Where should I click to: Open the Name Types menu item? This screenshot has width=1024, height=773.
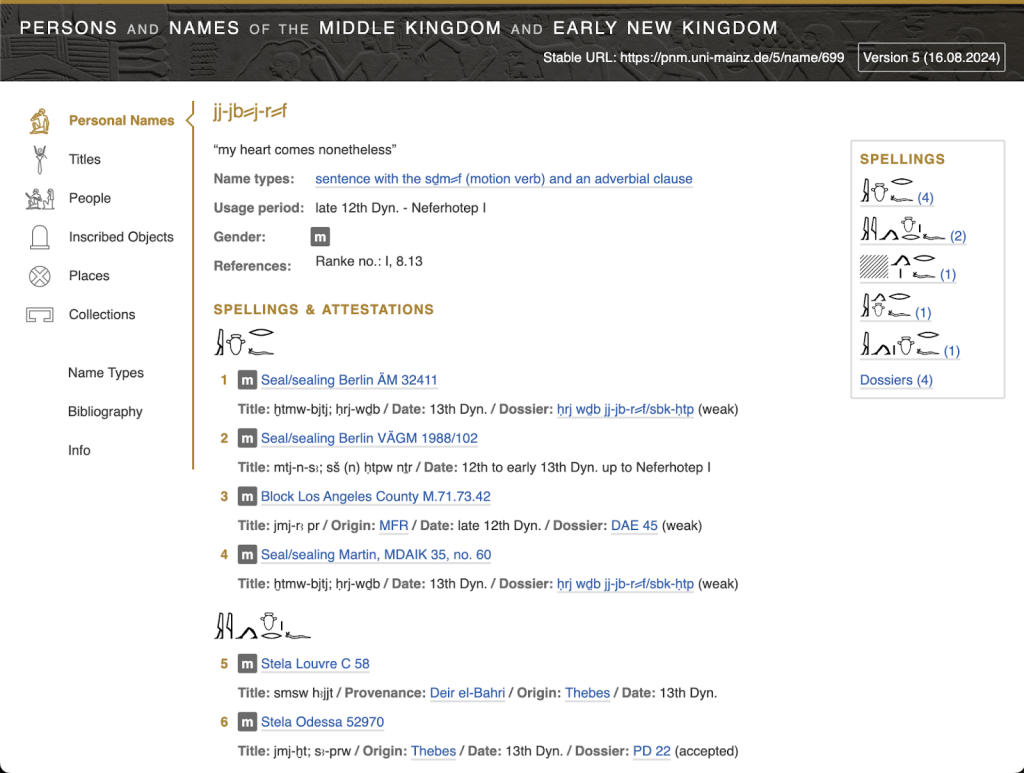(105, 373)
